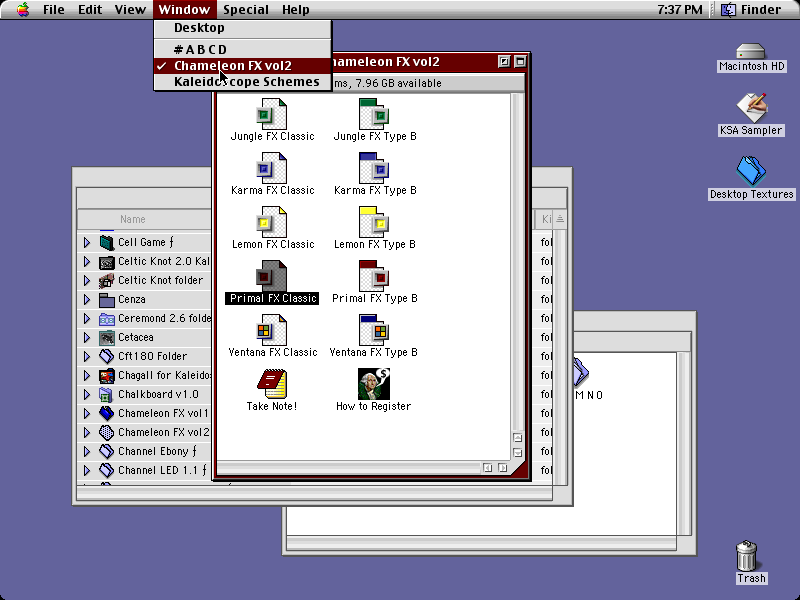The height and width of the screenshot is (600, 800).
Task: Click the sort order button beside Ki column
Action: (560, 219)
